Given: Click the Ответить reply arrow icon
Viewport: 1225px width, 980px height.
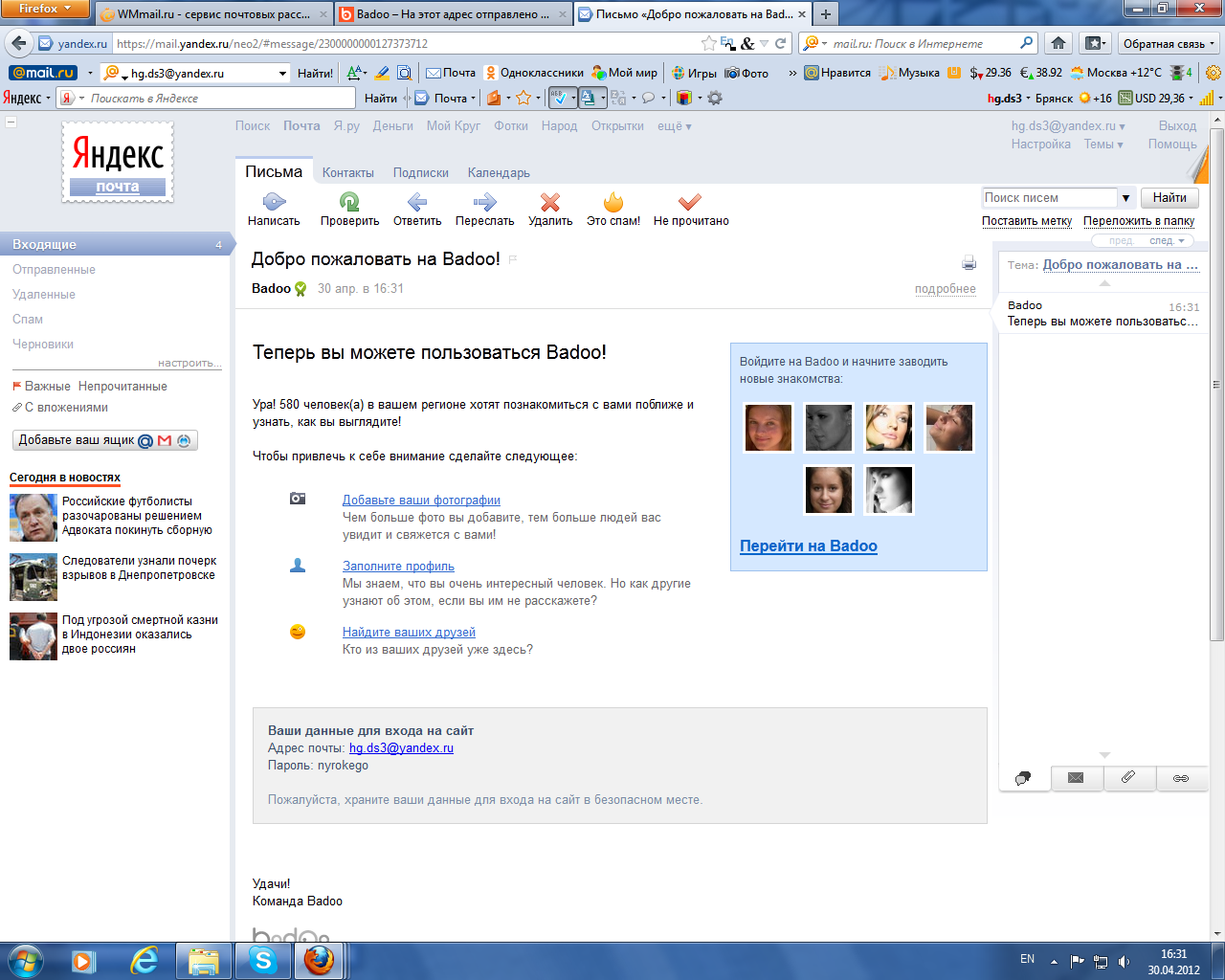Looking at the screenshot, I should click(x=417, y=201).
